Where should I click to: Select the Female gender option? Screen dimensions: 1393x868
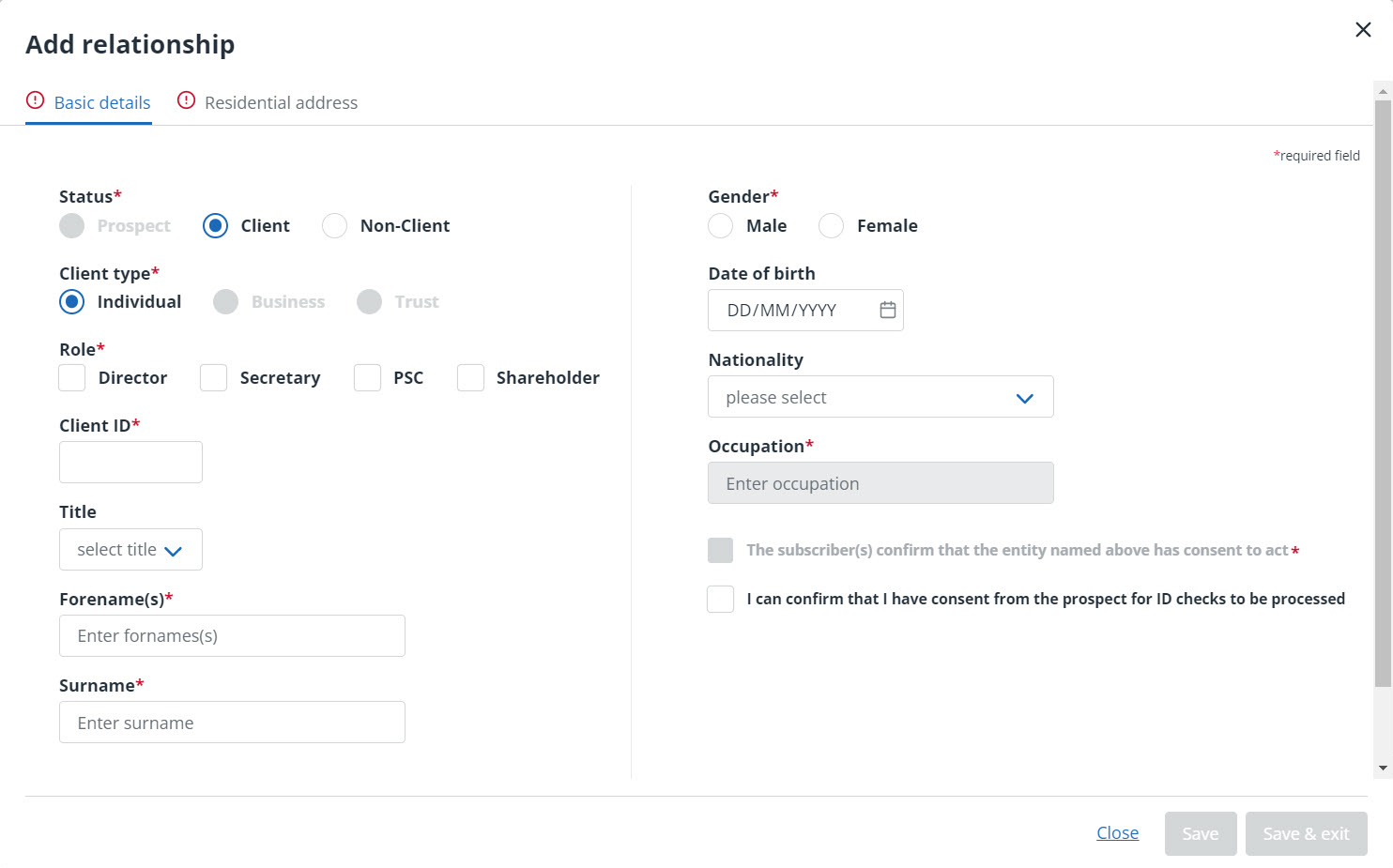[831, 226]
